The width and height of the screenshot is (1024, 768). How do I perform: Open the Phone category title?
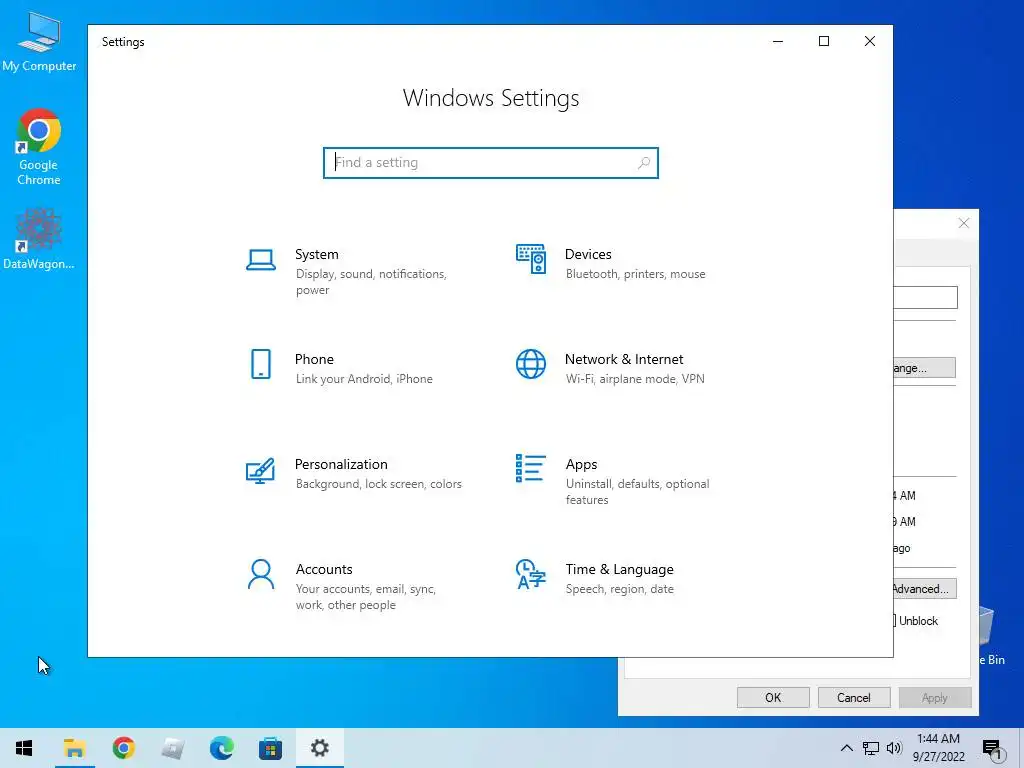314,359
